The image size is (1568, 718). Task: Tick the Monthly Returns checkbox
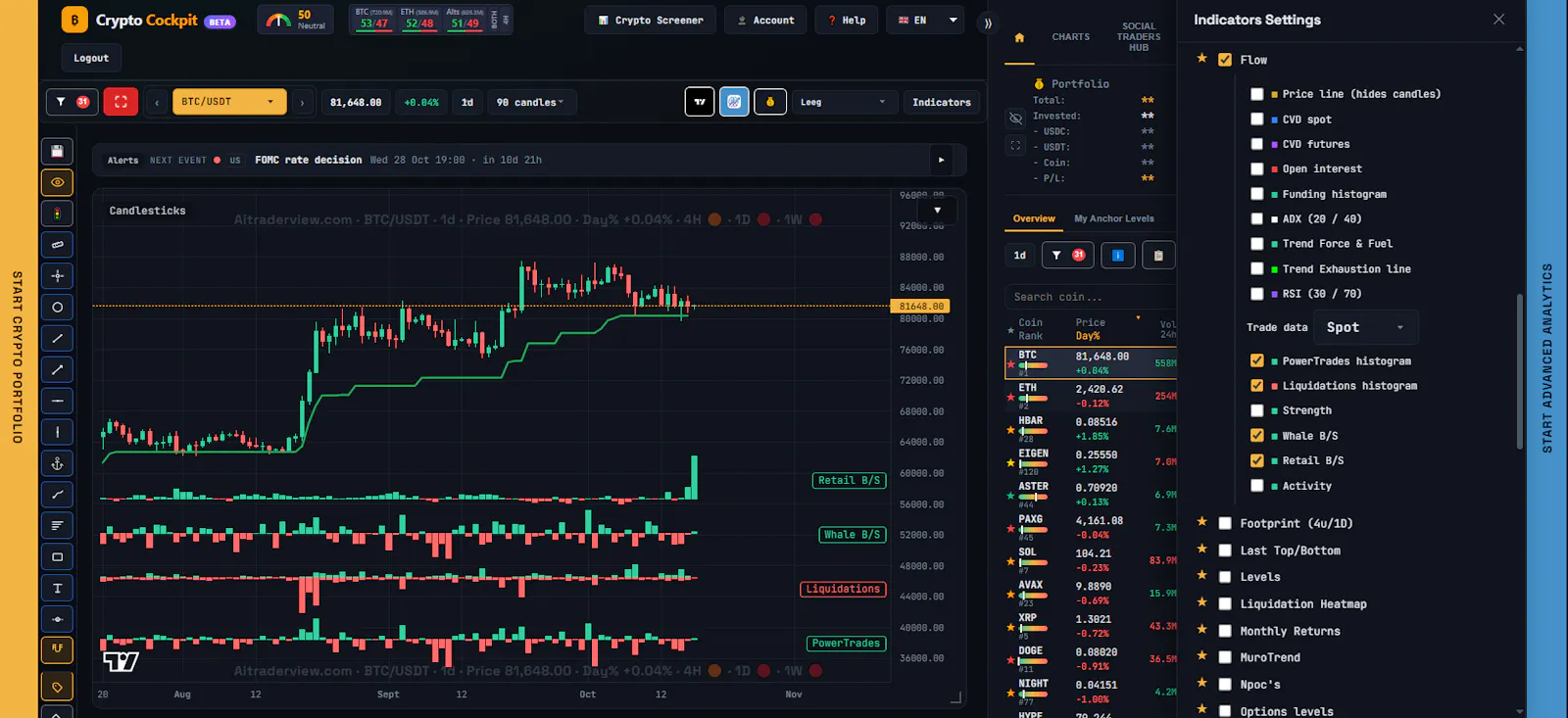click(1225, 632)
